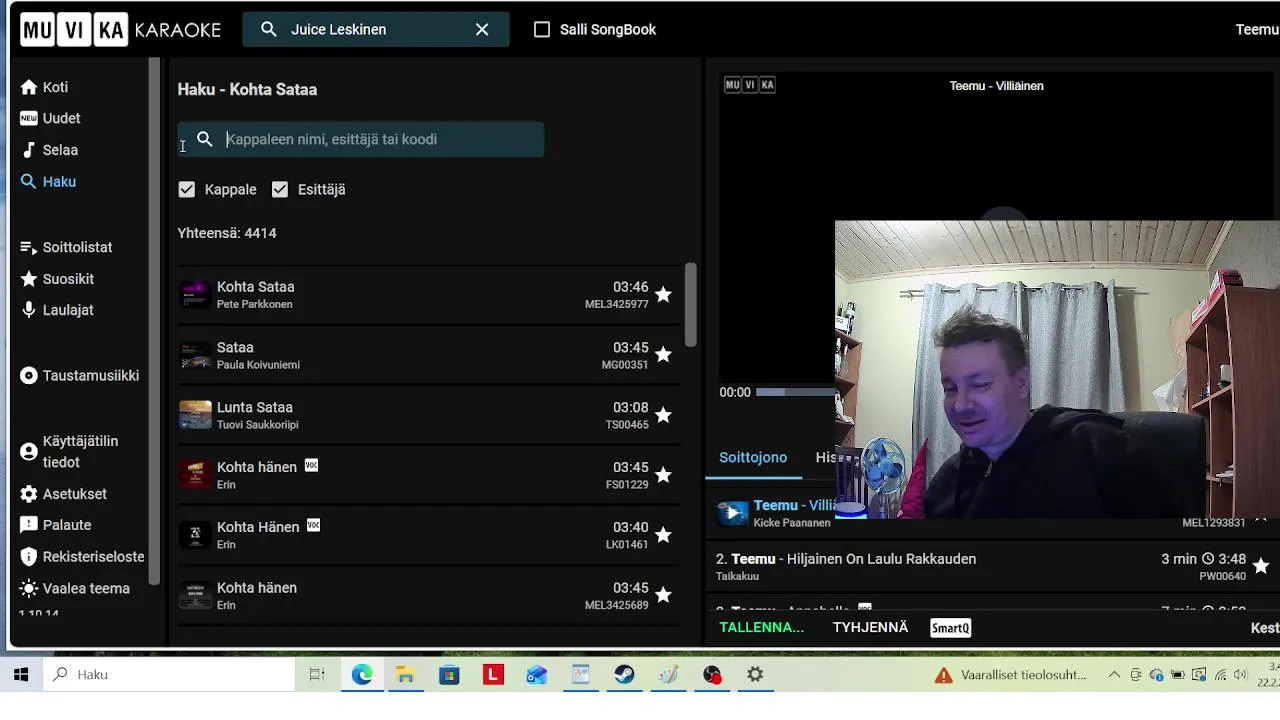Open Soittolistat playlists
Image resolution: width=1280 pixels, height=720 pixels.
[66, 247]
